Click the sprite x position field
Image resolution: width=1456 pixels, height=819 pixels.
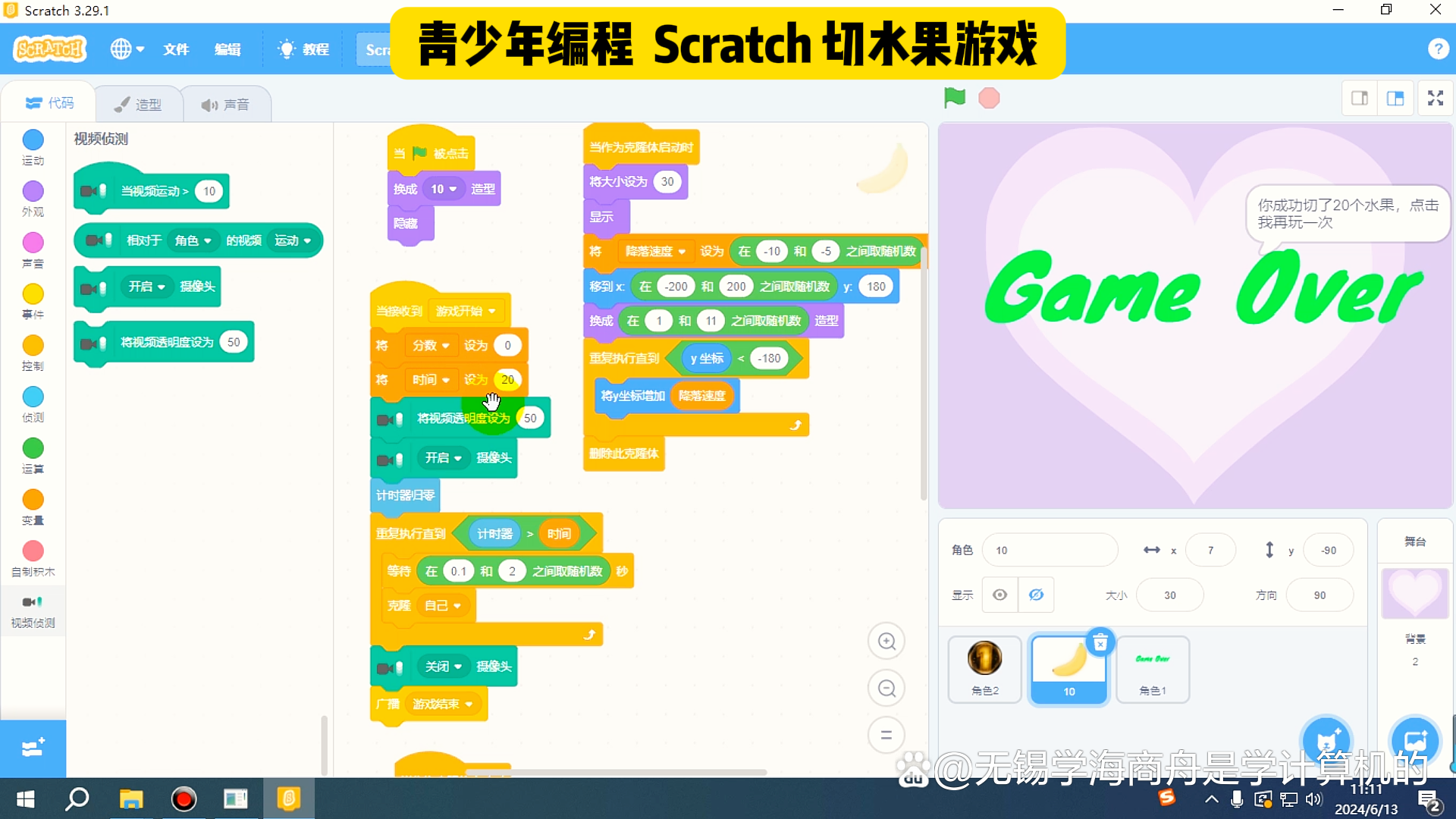point(1210,551)
